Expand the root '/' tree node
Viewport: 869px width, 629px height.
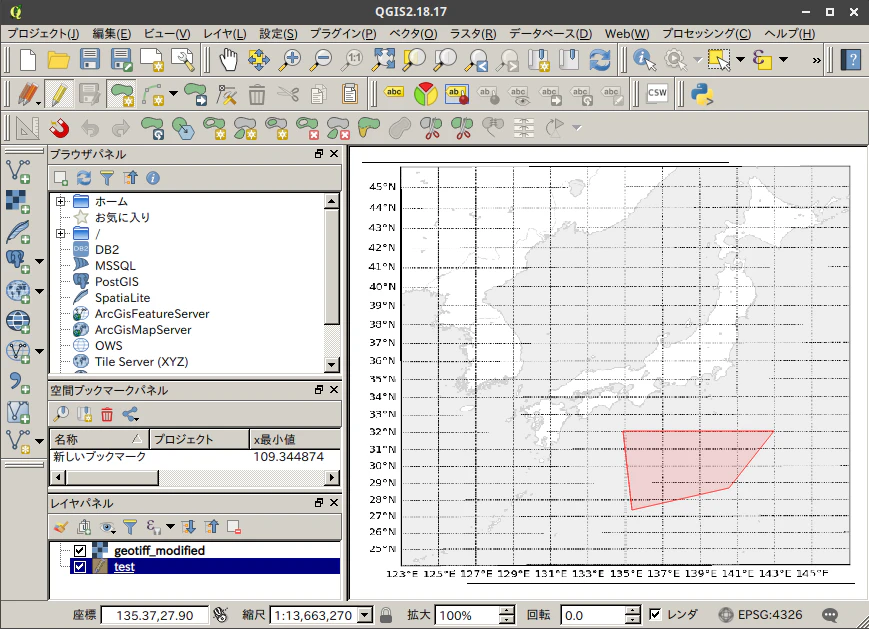[x=60, y=233]
